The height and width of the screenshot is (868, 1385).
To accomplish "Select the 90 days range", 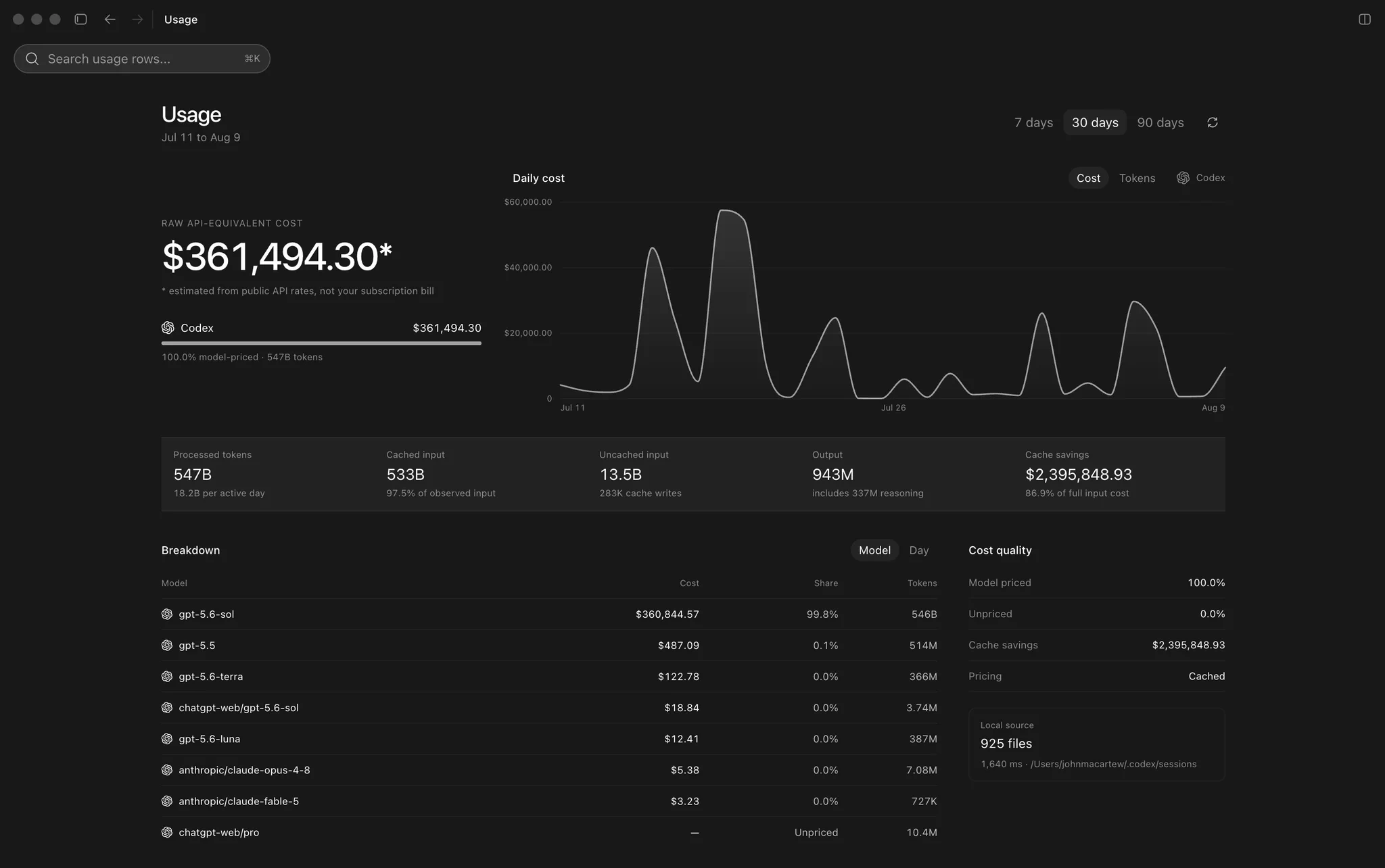I will coord(1160,122).
